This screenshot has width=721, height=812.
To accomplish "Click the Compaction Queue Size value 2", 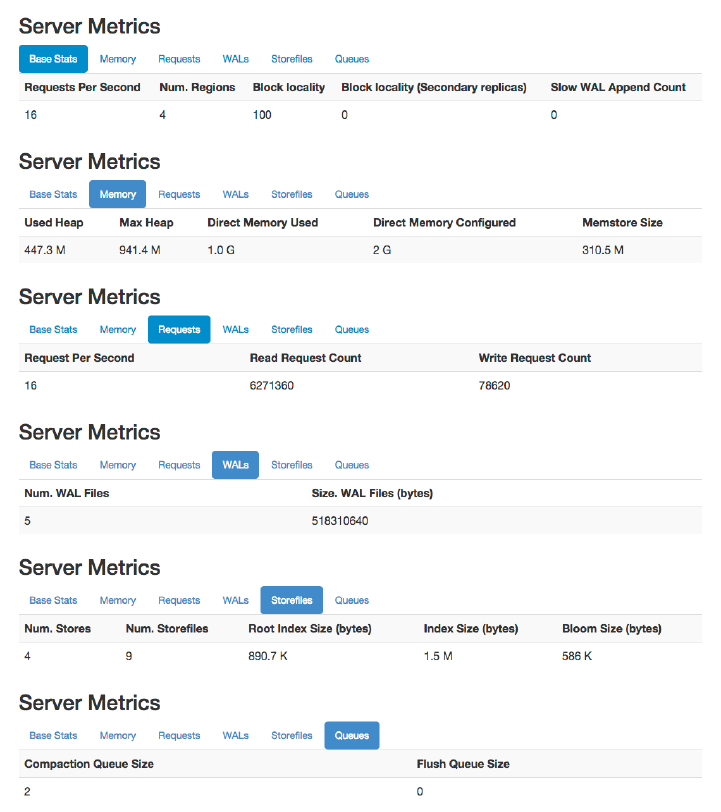I will click(x=27, y=791).
